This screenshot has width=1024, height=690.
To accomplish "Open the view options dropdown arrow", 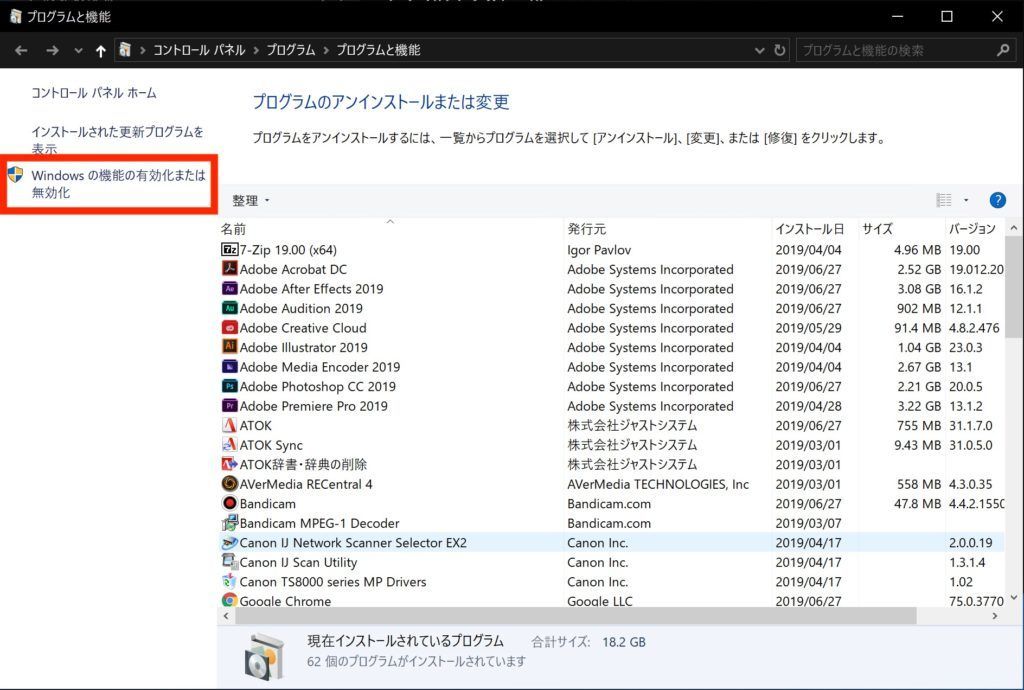I will 967,200.
